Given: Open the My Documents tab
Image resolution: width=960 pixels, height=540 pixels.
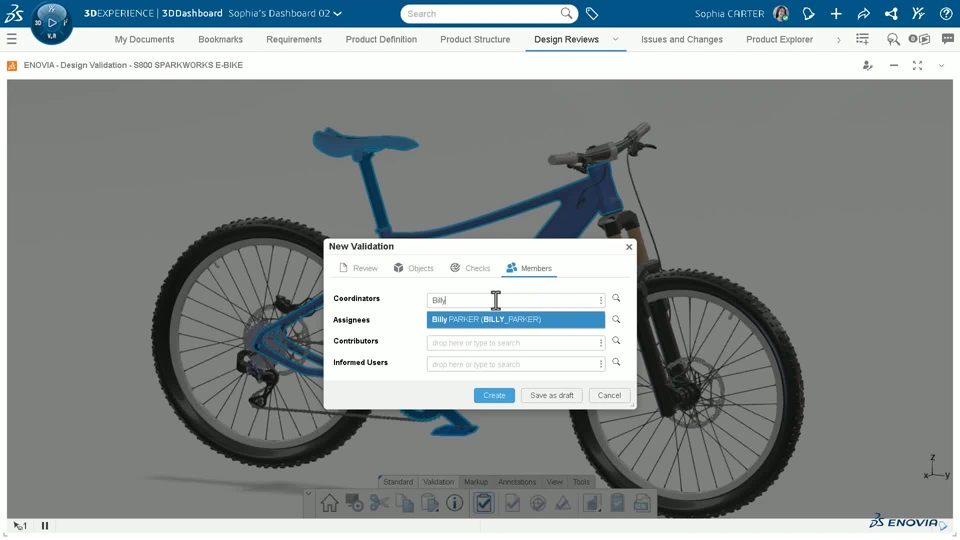Looking at the screenshot, I should (x=144, y=39).
